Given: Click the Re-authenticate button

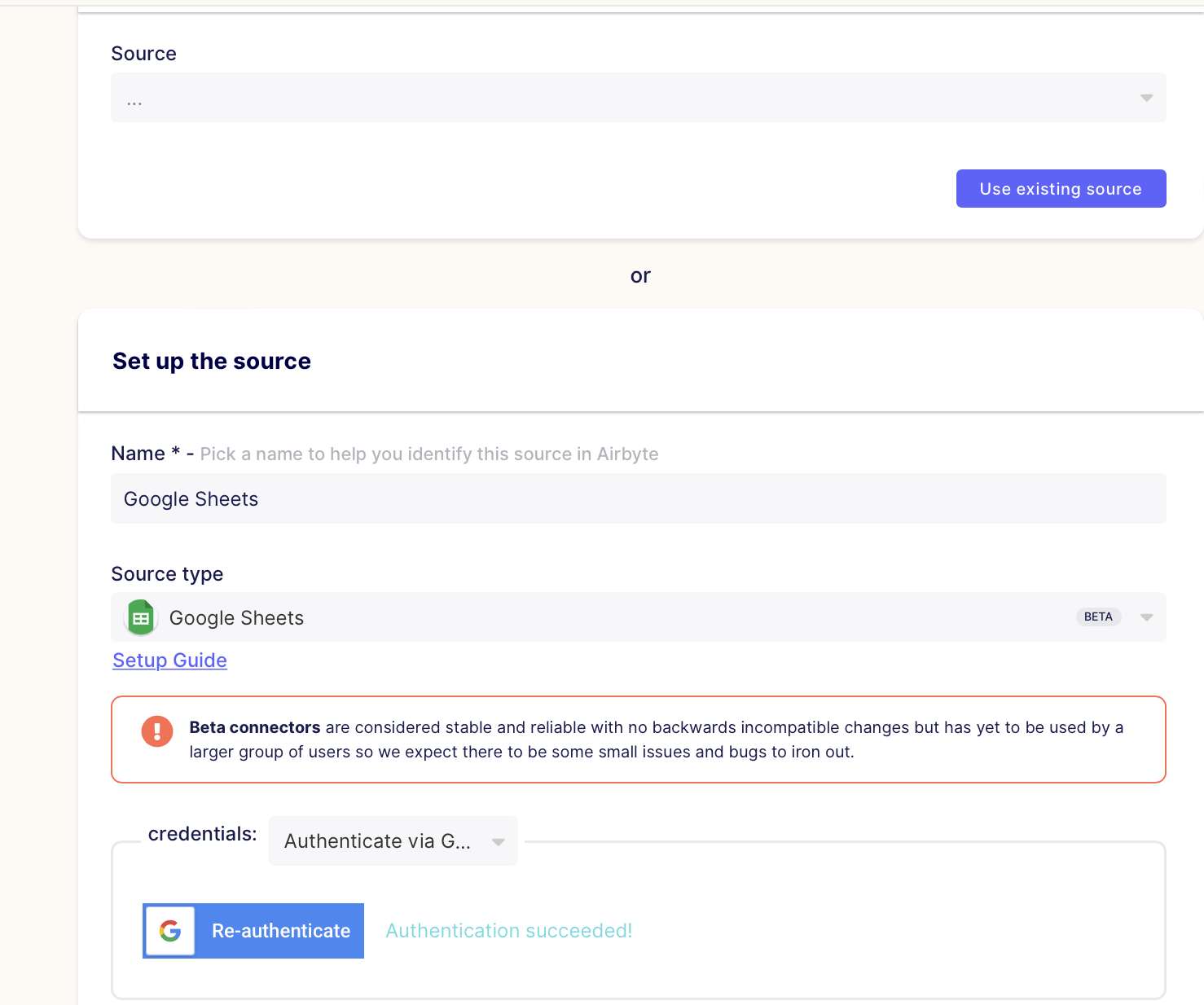Looking at the screenshot, I should point(253,931).
